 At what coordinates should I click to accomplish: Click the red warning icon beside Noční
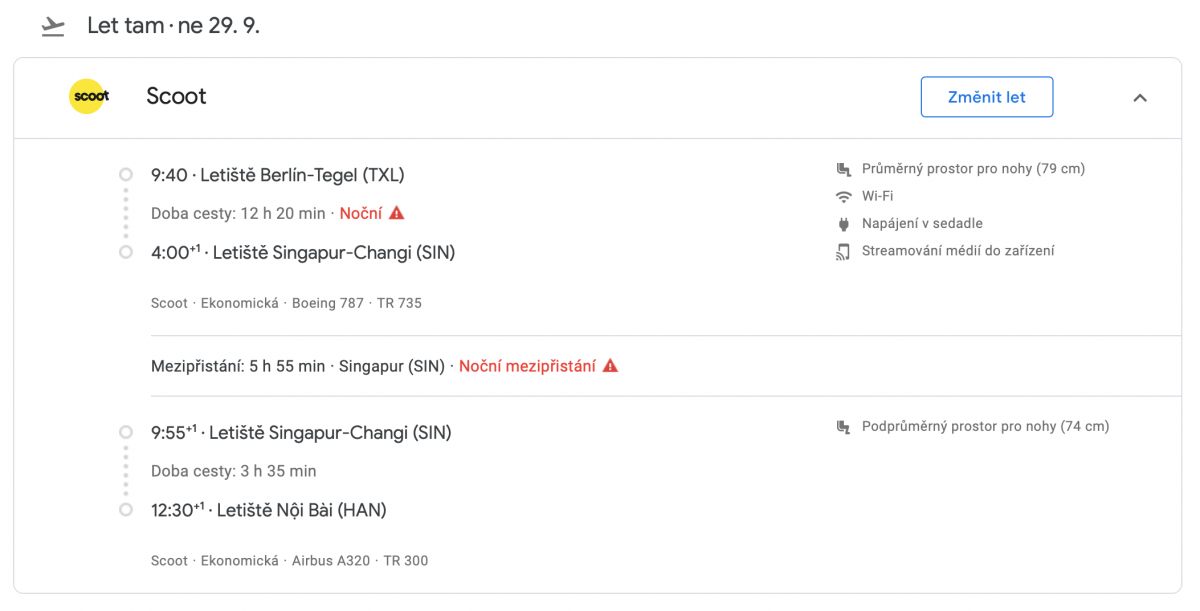point(397,213)
